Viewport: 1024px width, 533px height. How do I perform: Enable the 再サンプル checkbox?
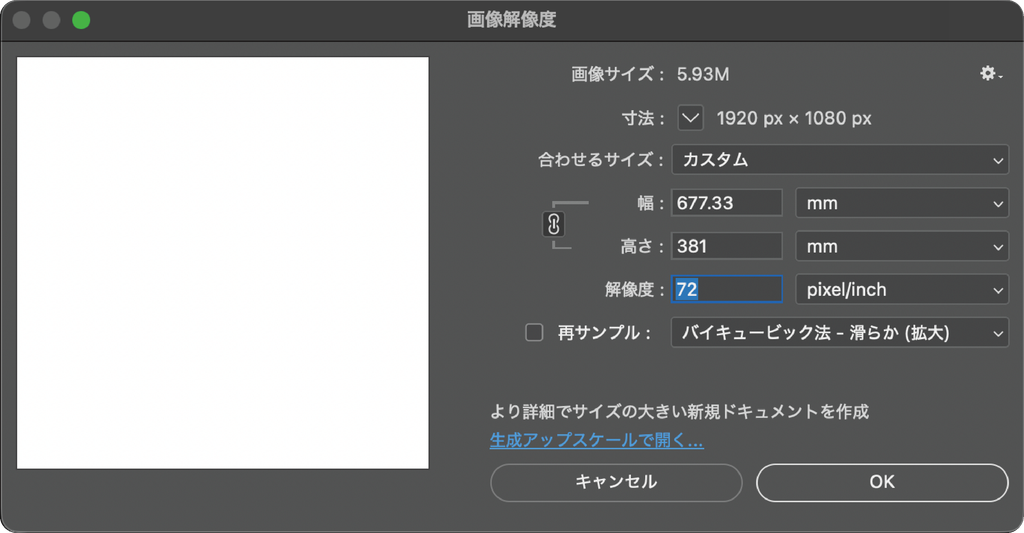pos(534,332)
